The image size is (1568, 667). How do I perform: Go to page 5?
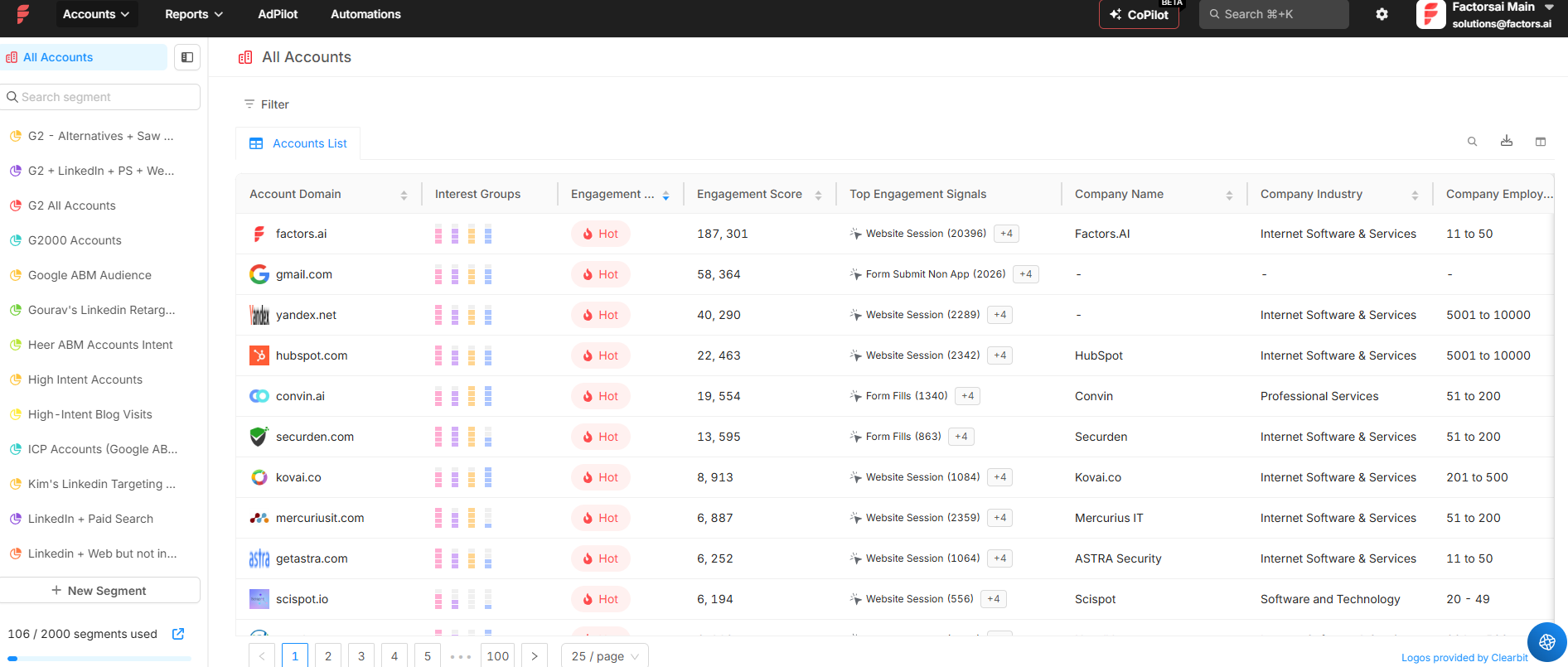tap(428, 655)
